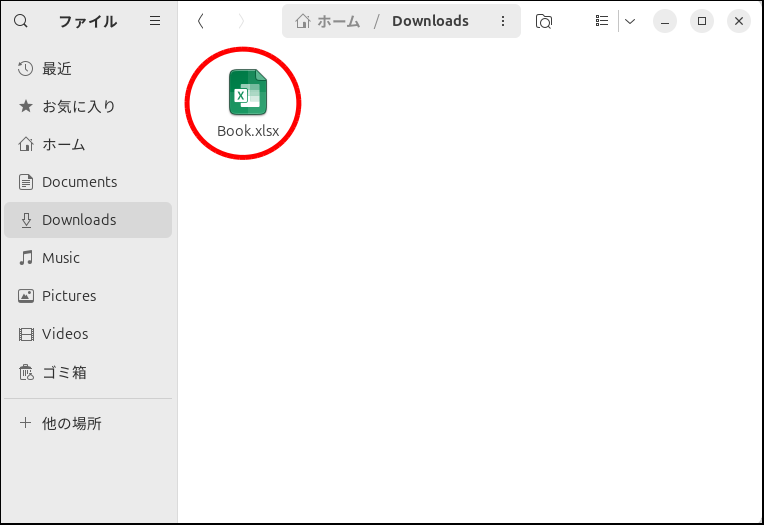This screenshot has width=764, height=525.
Task: Open the sidebar hamburger menu
Action: [154, 21]
